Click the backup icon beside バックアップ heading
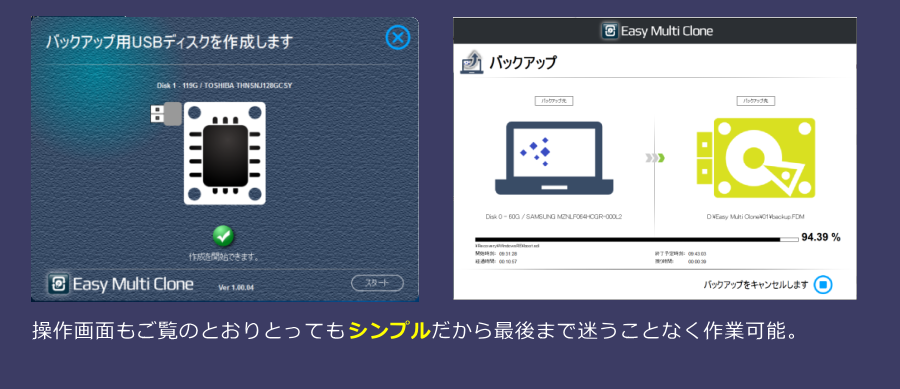Screen dimensions: 900x389 point(471,62)
